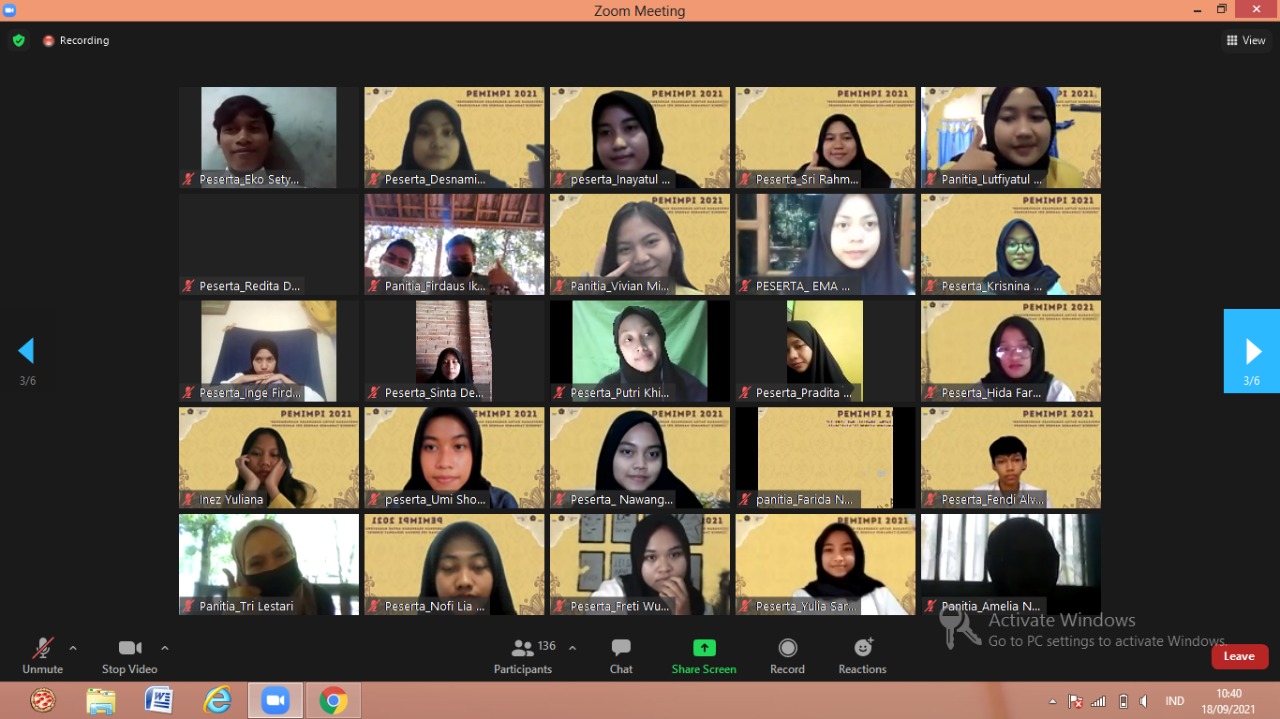The height and width of the screenshot is (719, 1280).
Task: Expand the arrow beside Participants count
Action: click(572, 648)
